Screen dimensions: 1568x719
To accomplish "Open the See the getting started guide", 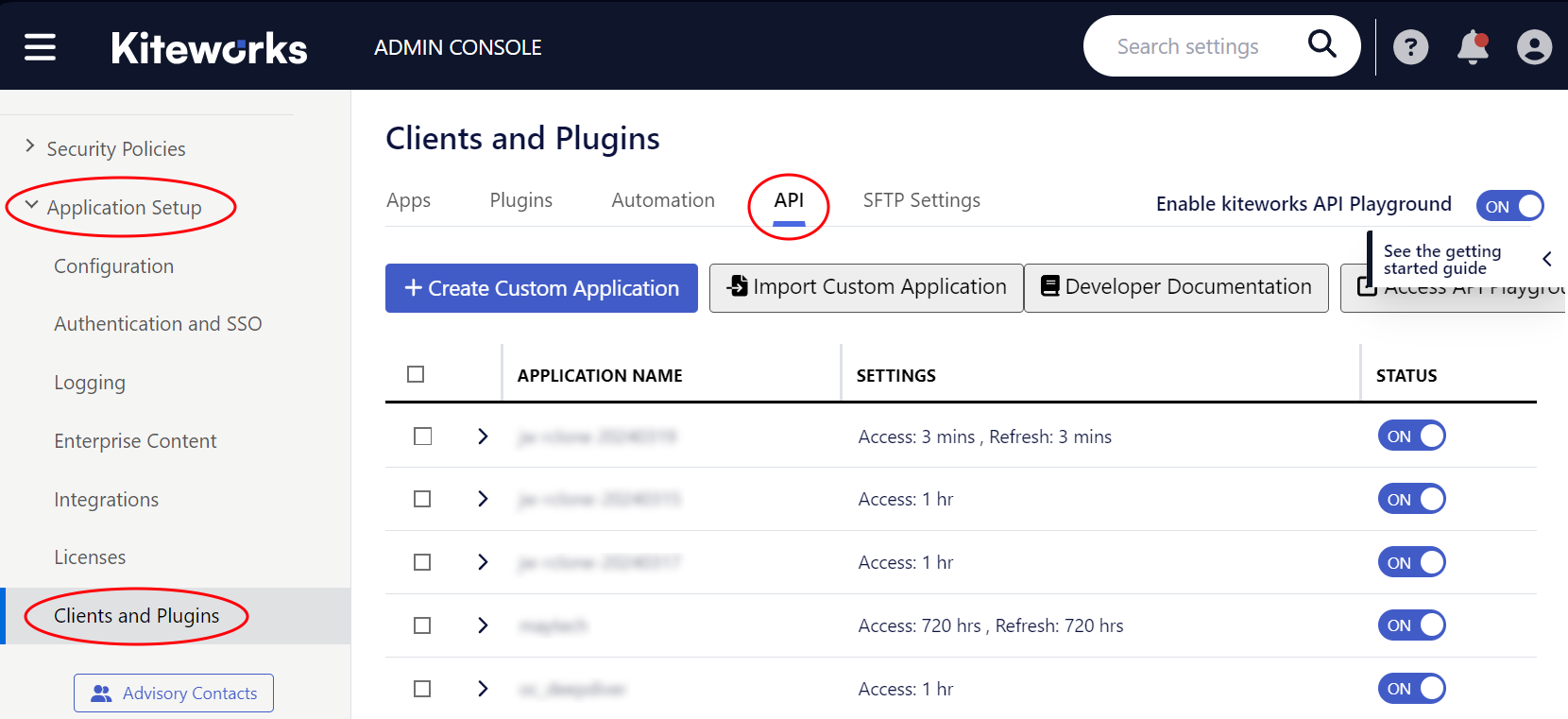I will (1442, 259).
